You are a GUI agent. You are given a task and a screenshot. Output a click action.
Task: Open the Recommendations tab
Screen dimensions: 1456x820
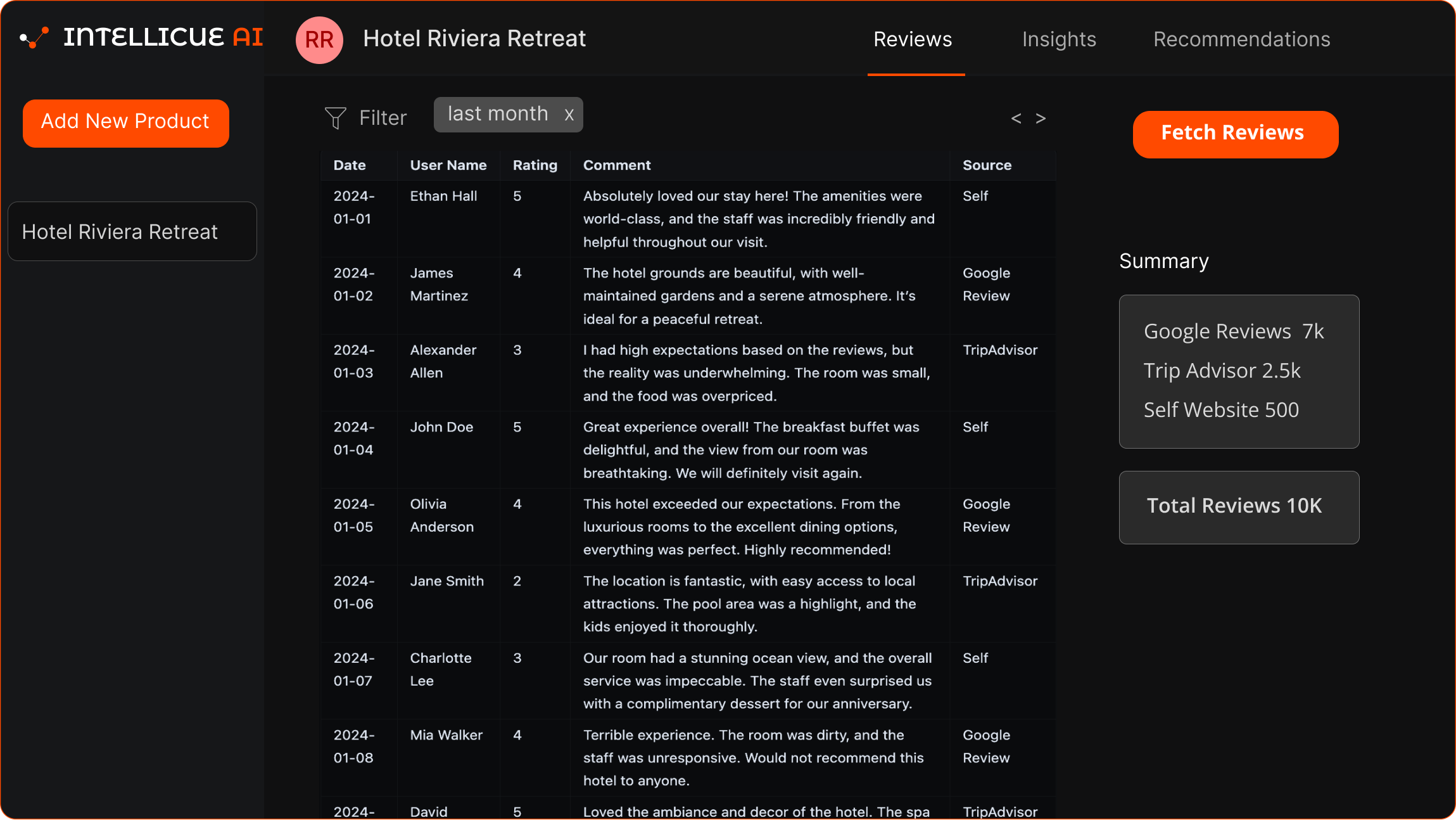click(1241, 39)
